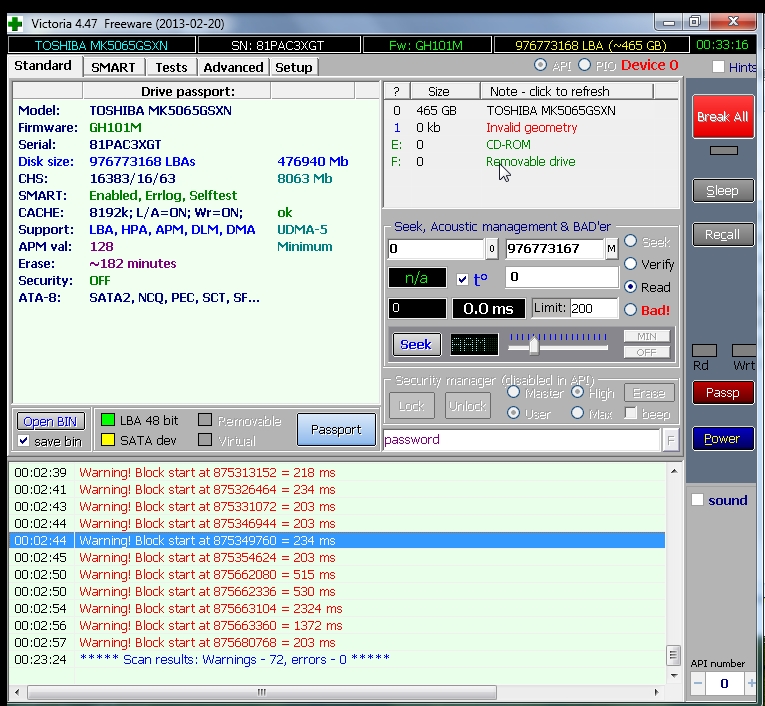Click the password input field
This screenshot has width=765, height=706.
coord(522,440)
